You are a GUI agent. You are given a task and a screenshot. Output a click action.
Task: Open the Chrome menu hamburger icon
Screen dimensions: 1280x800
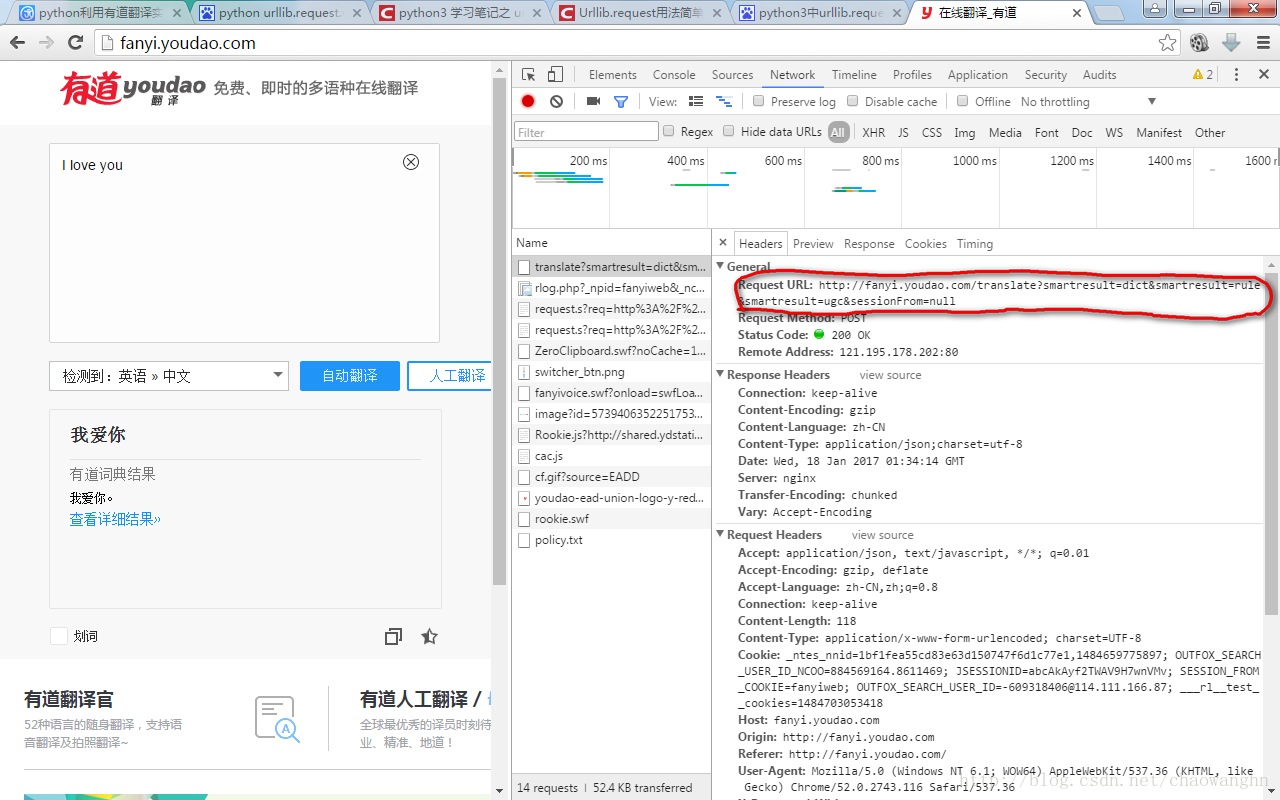pos(1262,43)
